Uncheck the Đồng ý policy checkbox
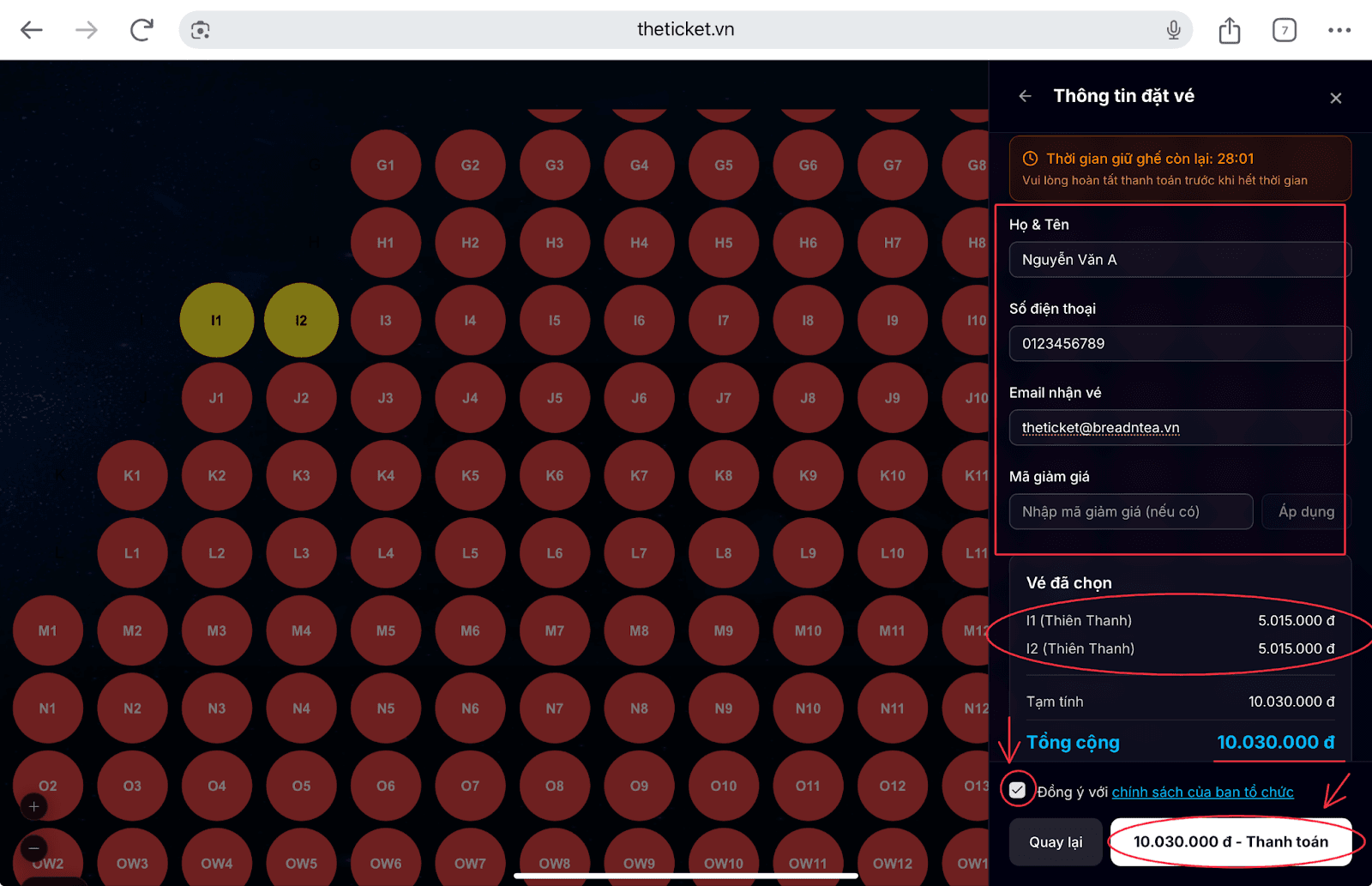Image resolution: width=1372 pixels, height=886 pixels. 1017,790
